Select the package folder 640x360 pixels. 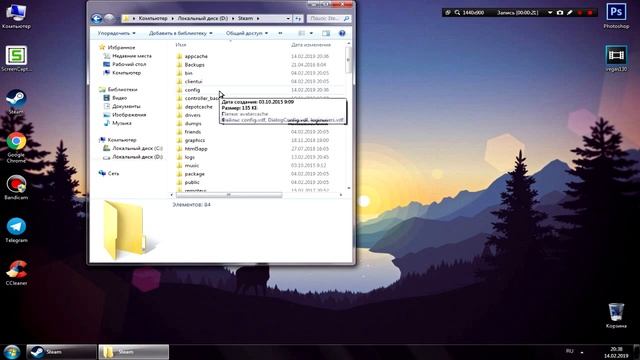click(194, 174)
